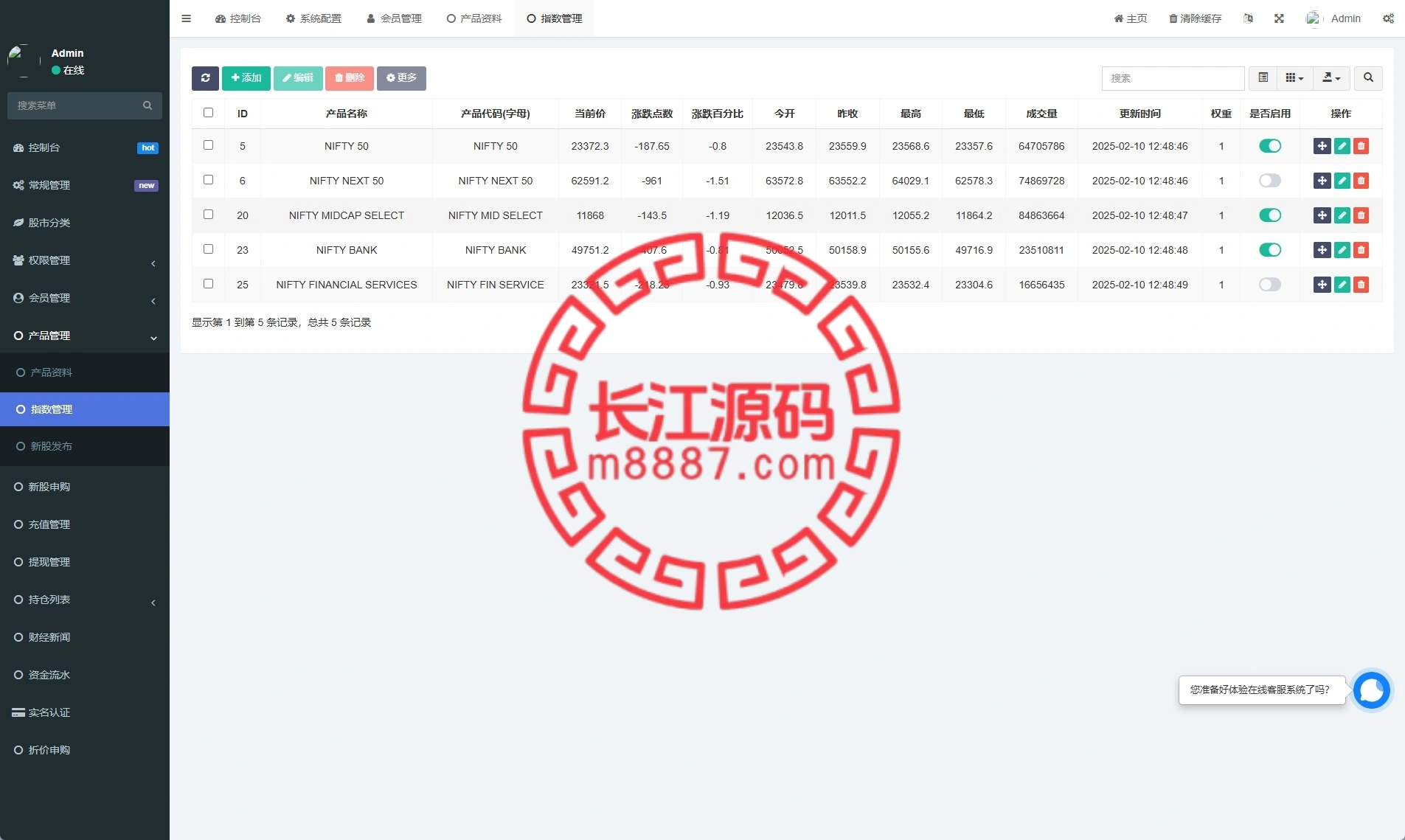Switch to the 会员管理 top tab
This screenshot has width=1405, height=840.
point(394,18)
